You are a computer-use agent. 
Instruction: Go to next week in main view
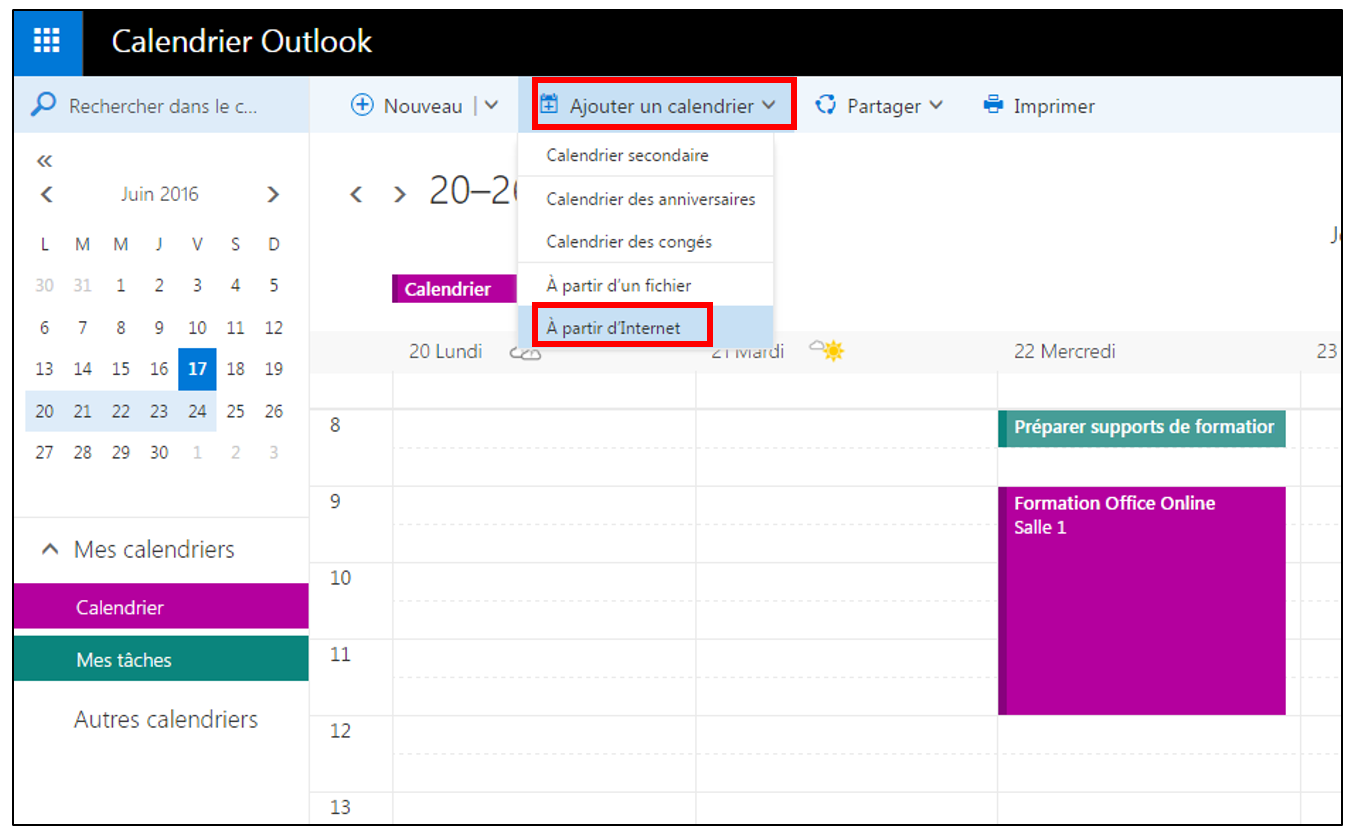[x=400, y=194]
